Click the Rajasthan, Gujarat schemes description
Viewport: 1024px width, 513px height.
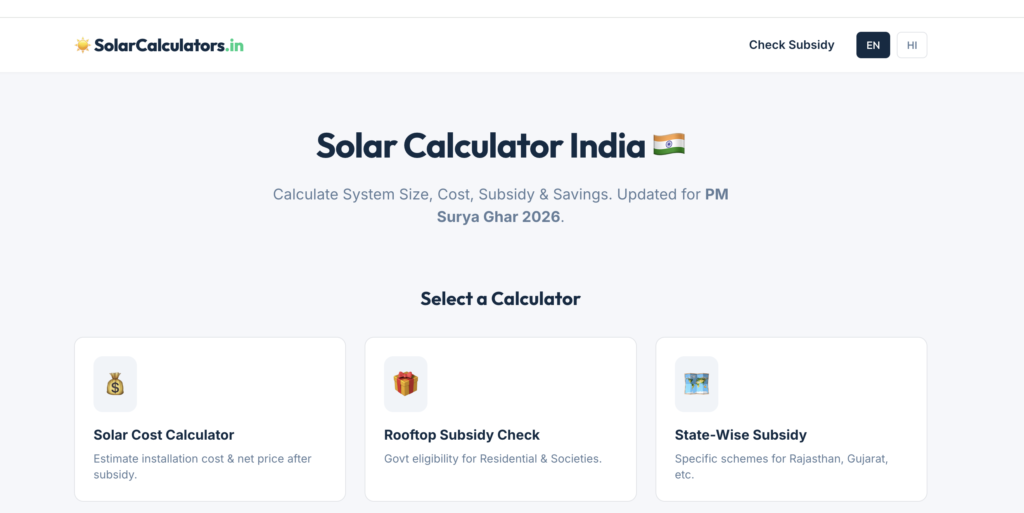coord(781,466)
